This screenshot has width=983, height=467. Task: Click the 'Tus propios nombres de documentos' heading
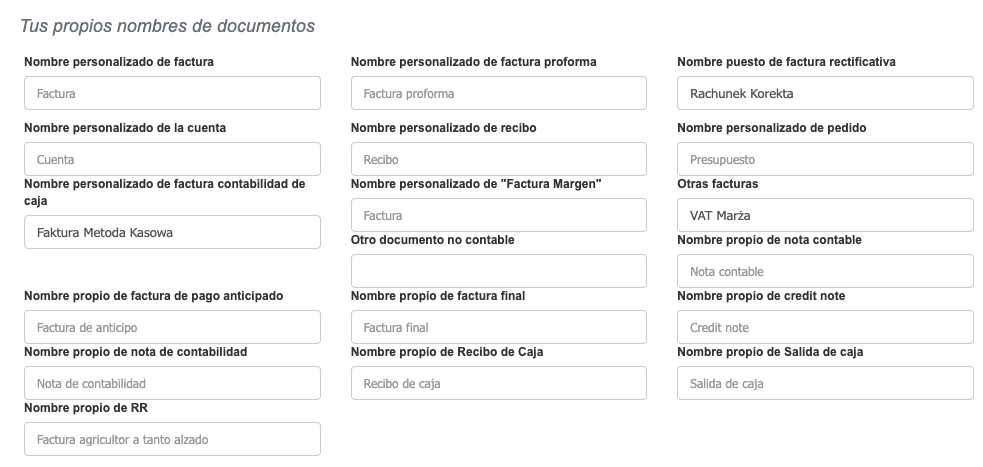coord(168,26)
